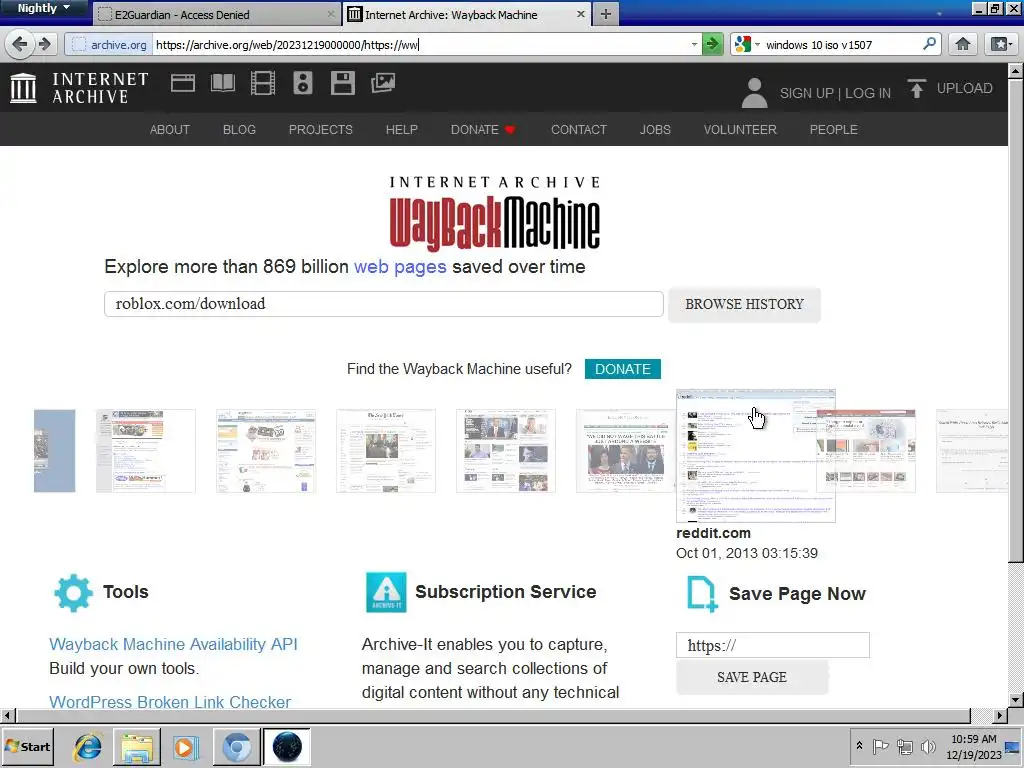Open Windows Explorer folder in taskbar

point(137,747)
